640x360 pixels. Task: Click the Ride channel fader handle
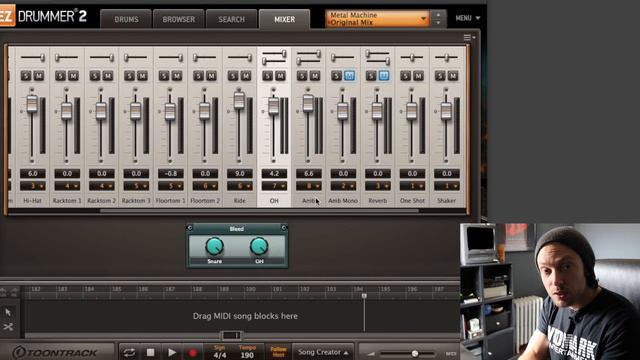239,100
